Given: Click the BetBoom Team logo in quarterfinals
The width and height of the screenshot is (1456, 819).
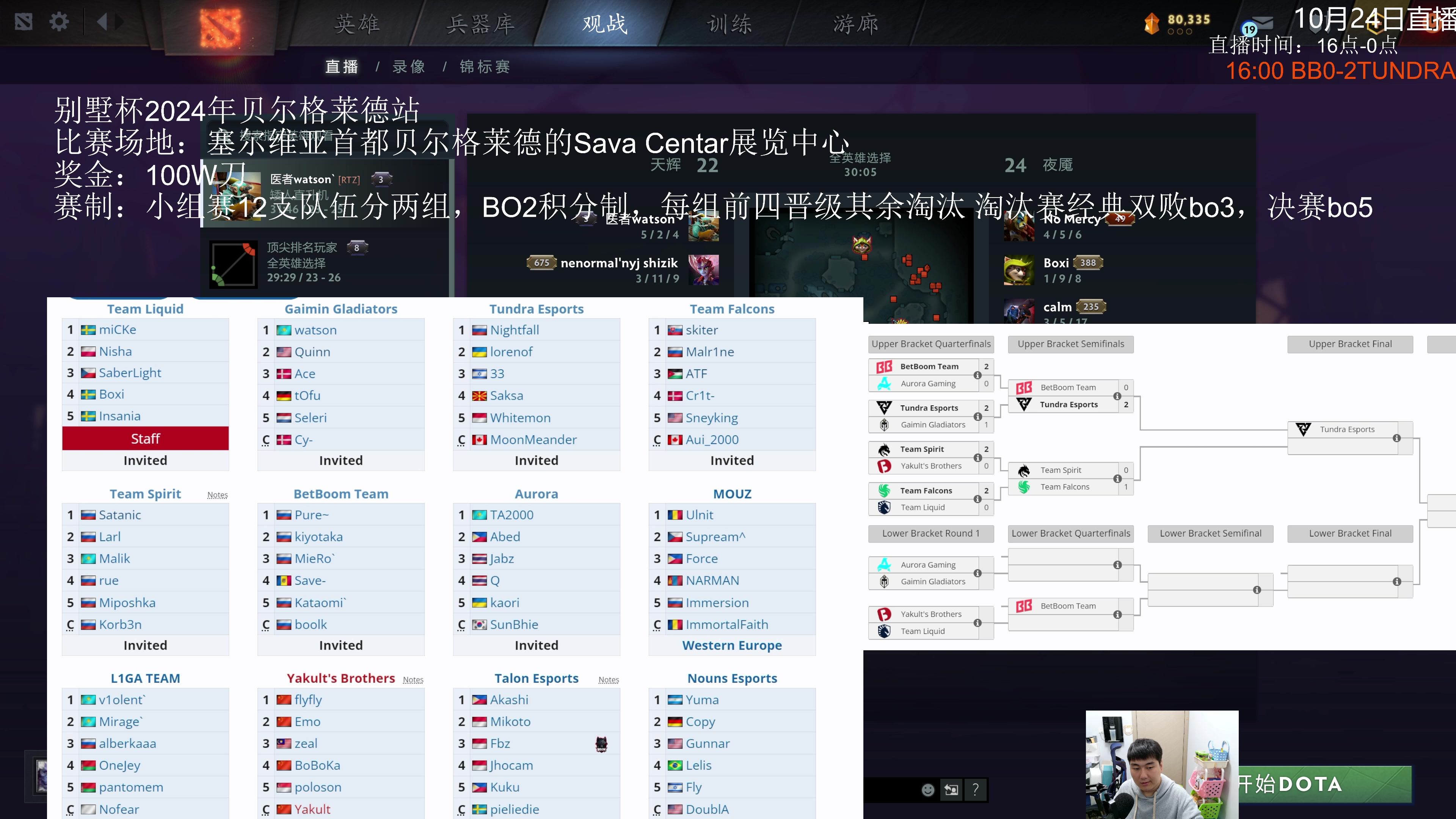Looking at the screenshot, I should tap(884, 366).
